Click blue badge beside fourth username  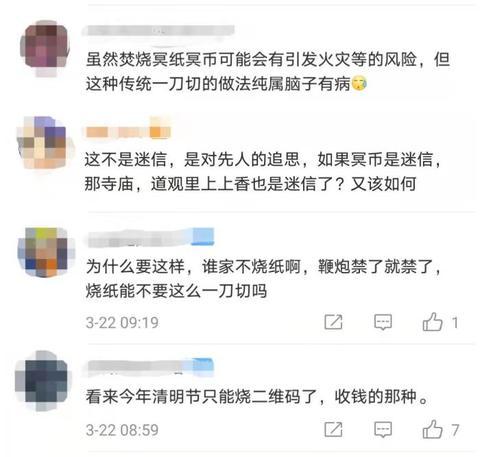203,366
